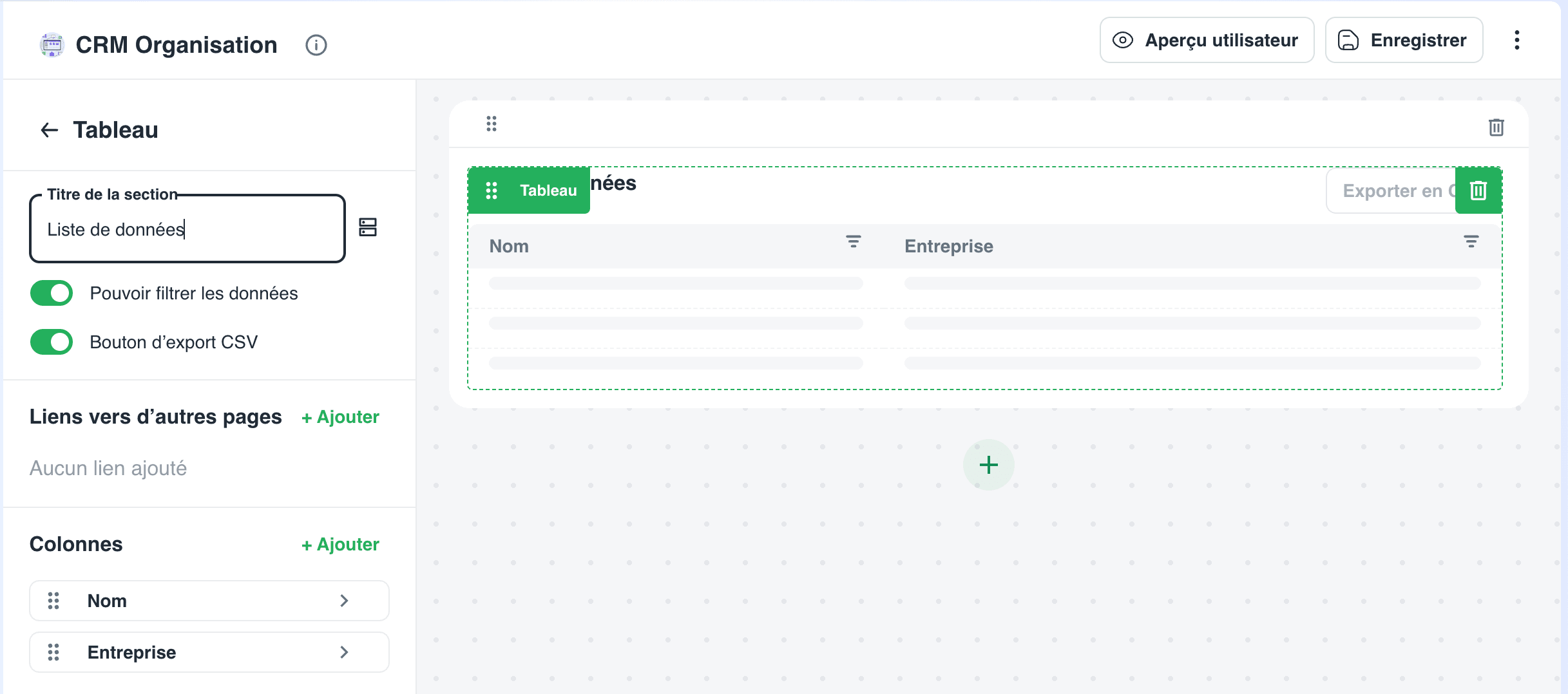Click the drag handle of Nom column row
The image size is (1568, 694).
(x=53, y=601)
